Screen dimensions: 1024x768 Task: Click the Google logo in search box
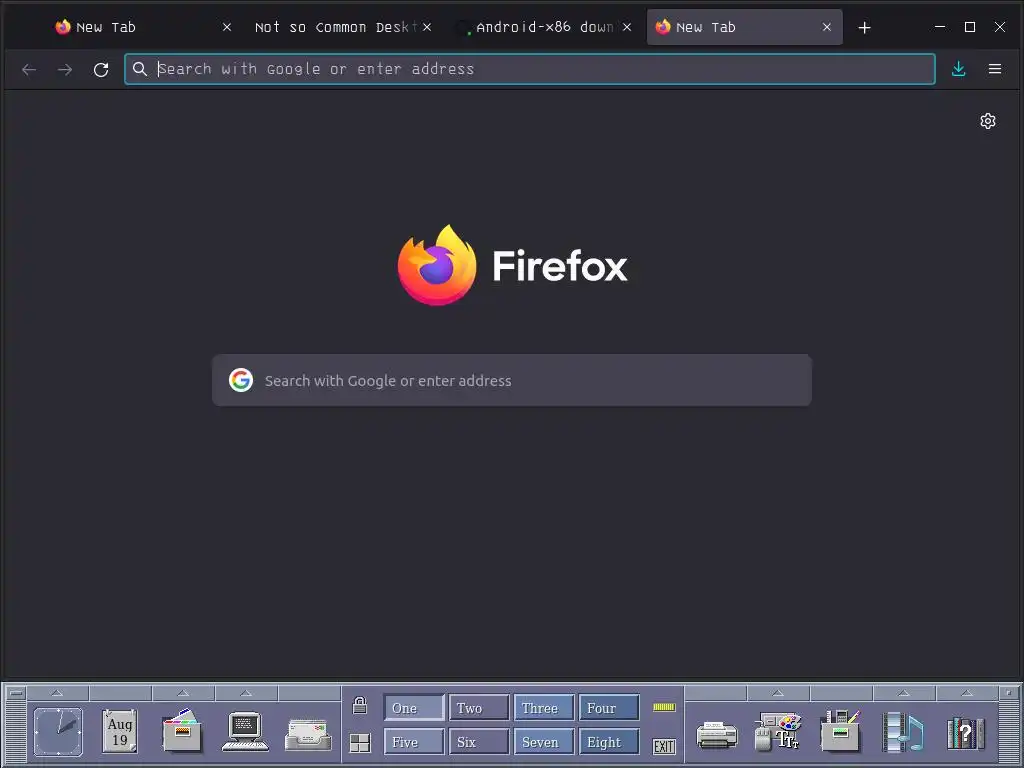(241, 380)
